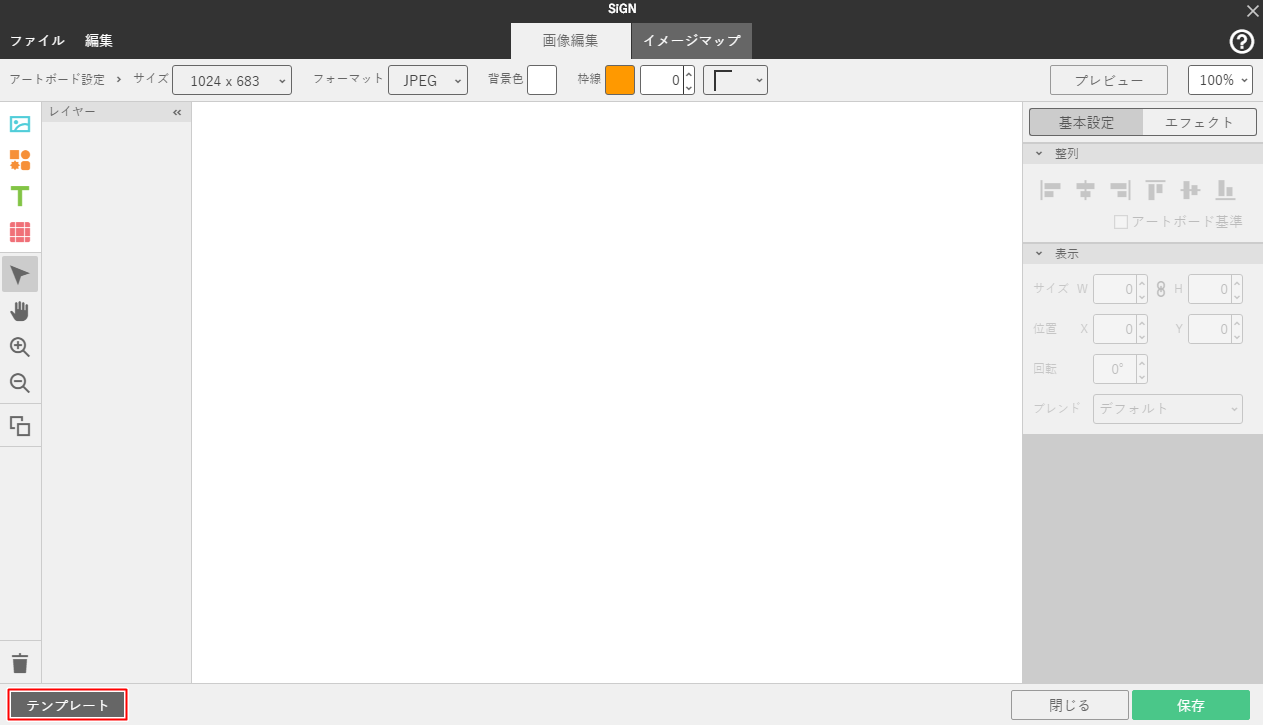
Task: Expand アートボード設定 arrow
Action: 119,78
